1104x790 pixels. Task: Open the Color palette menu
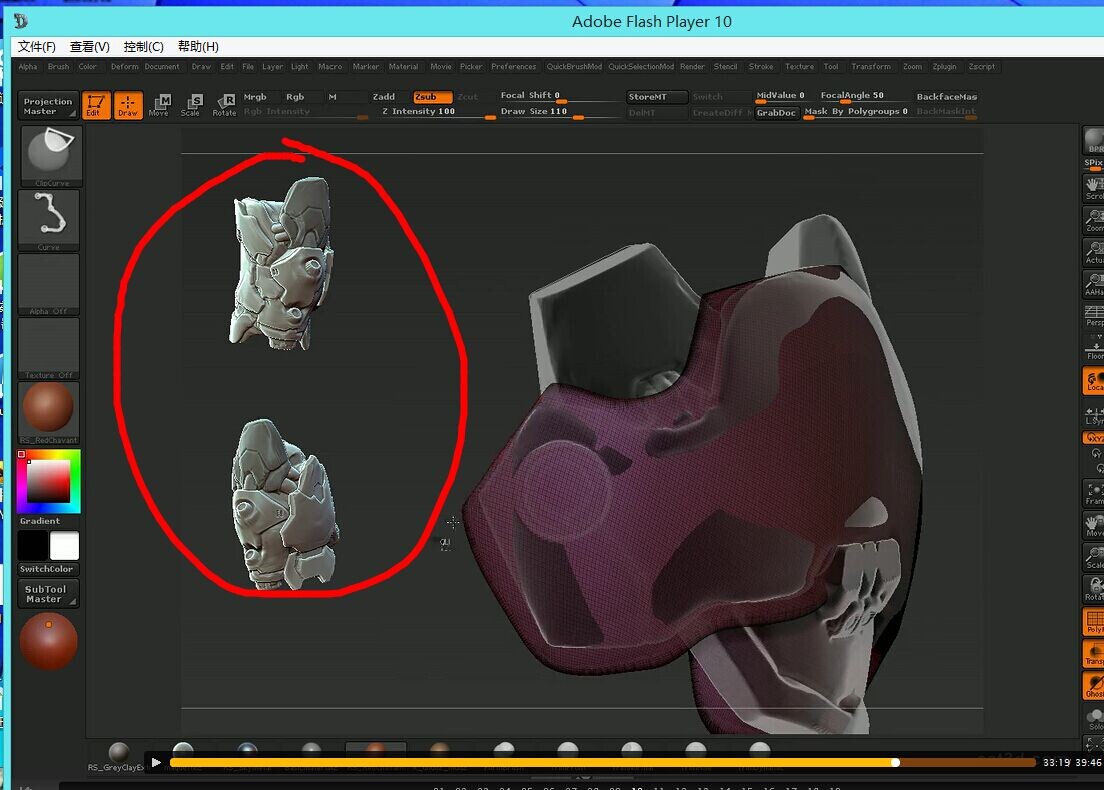87,67
